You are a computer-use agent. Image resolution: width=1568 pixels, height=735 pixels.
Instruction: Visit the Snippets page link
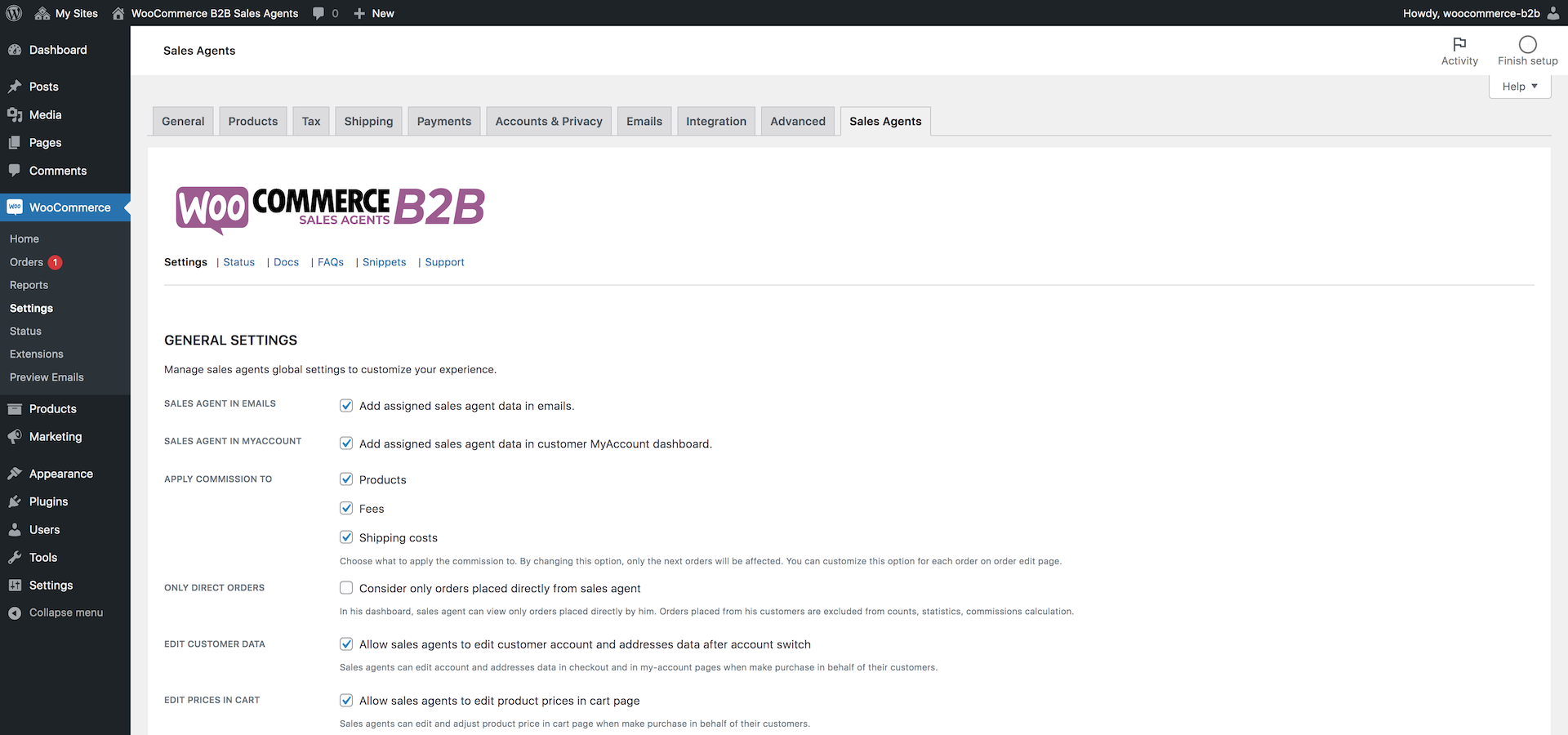tap(384, 262)
